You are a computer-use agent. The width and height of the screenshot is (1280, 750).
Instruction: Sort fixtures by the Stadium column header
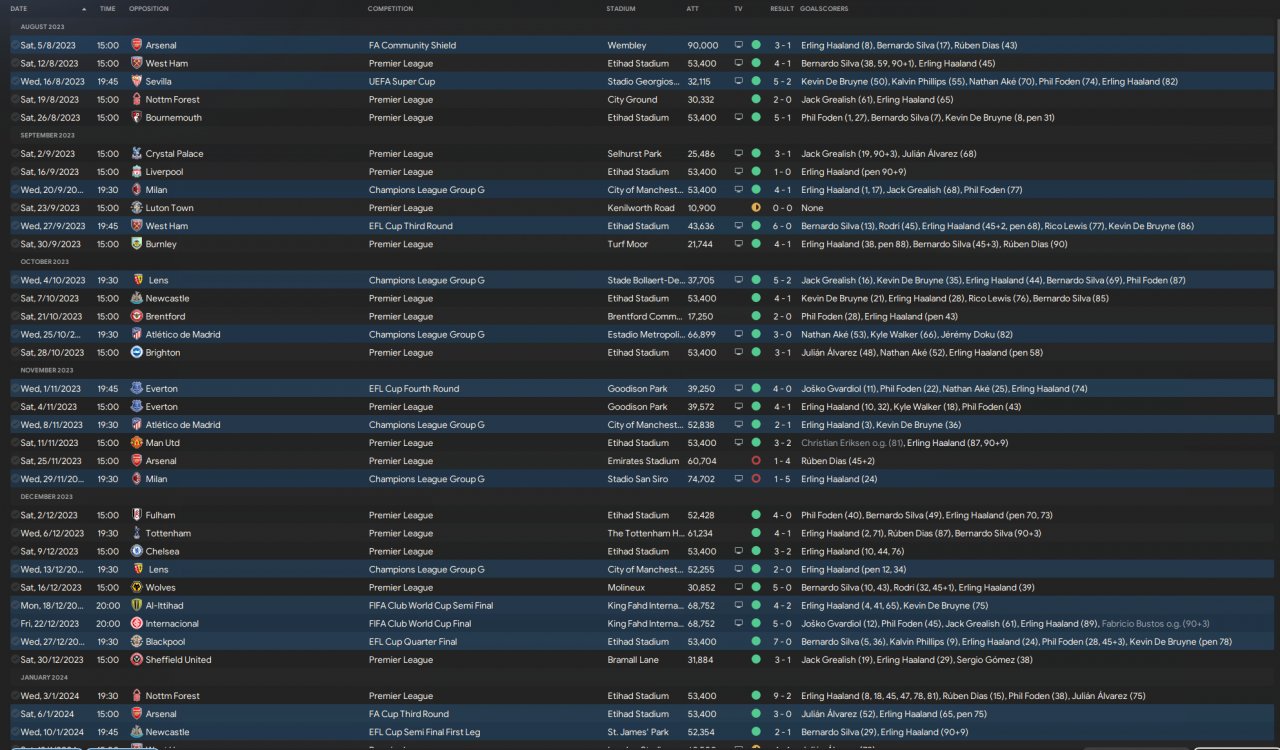(620, 8)
